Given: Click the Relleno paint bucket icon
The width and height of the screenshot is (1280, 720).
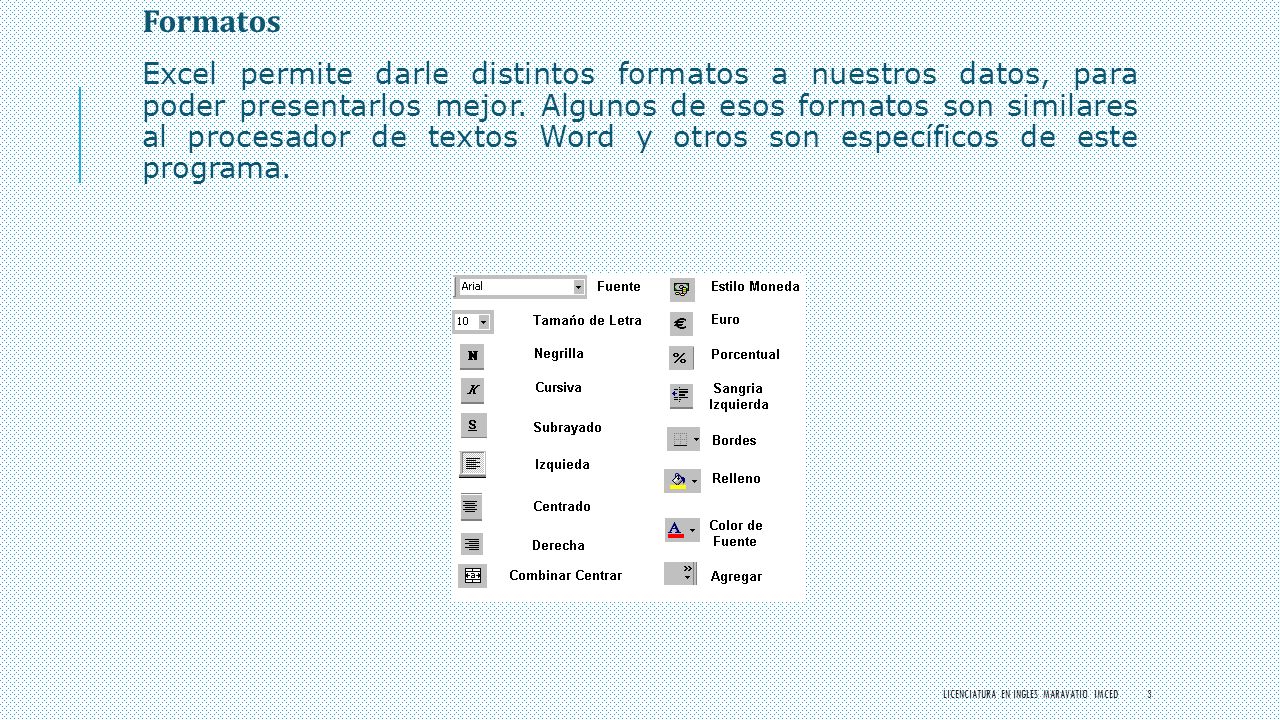Looking at the screenshot, I should 677,481.
